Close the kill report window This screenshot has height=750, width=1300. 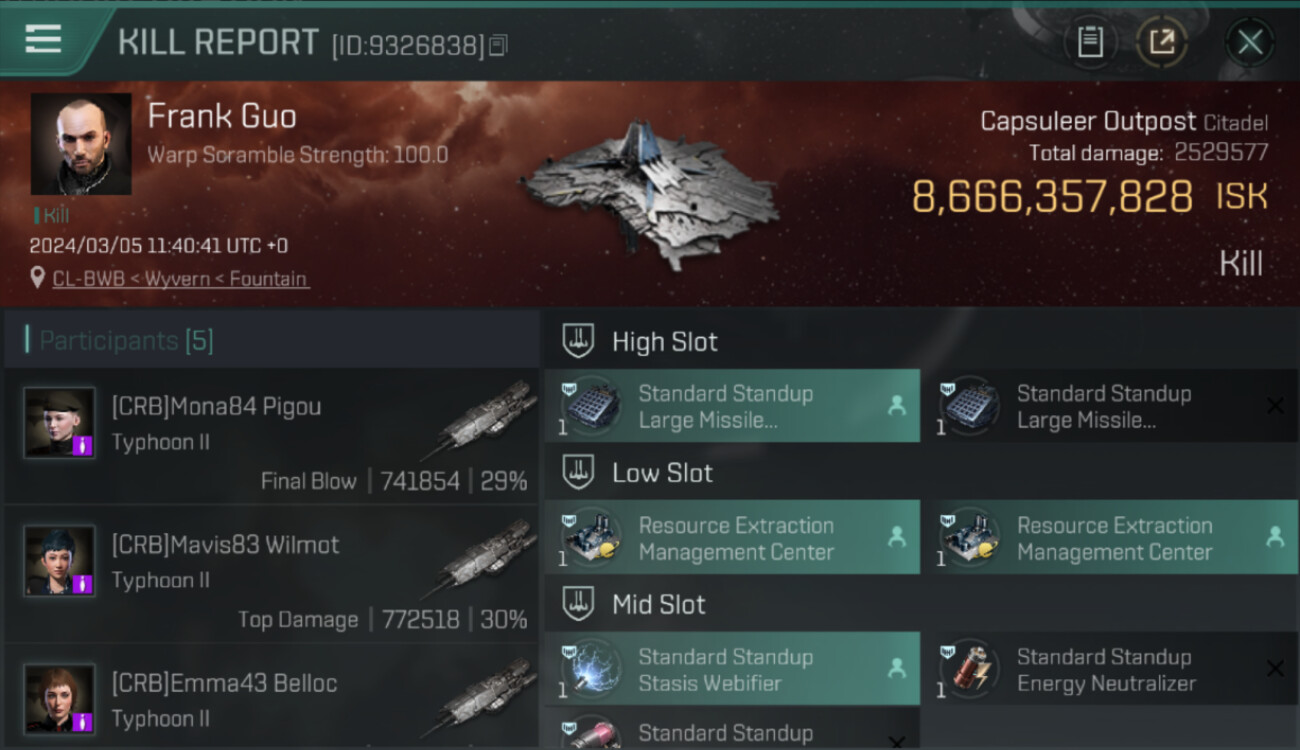click(1250, 42)
